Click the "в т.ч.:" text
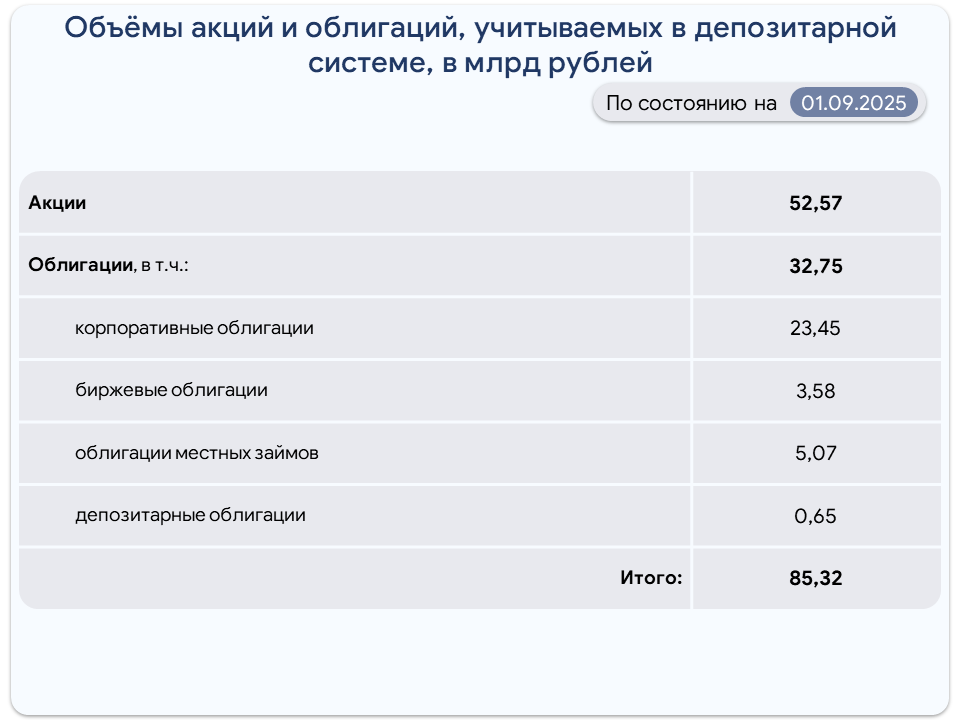 164,266
